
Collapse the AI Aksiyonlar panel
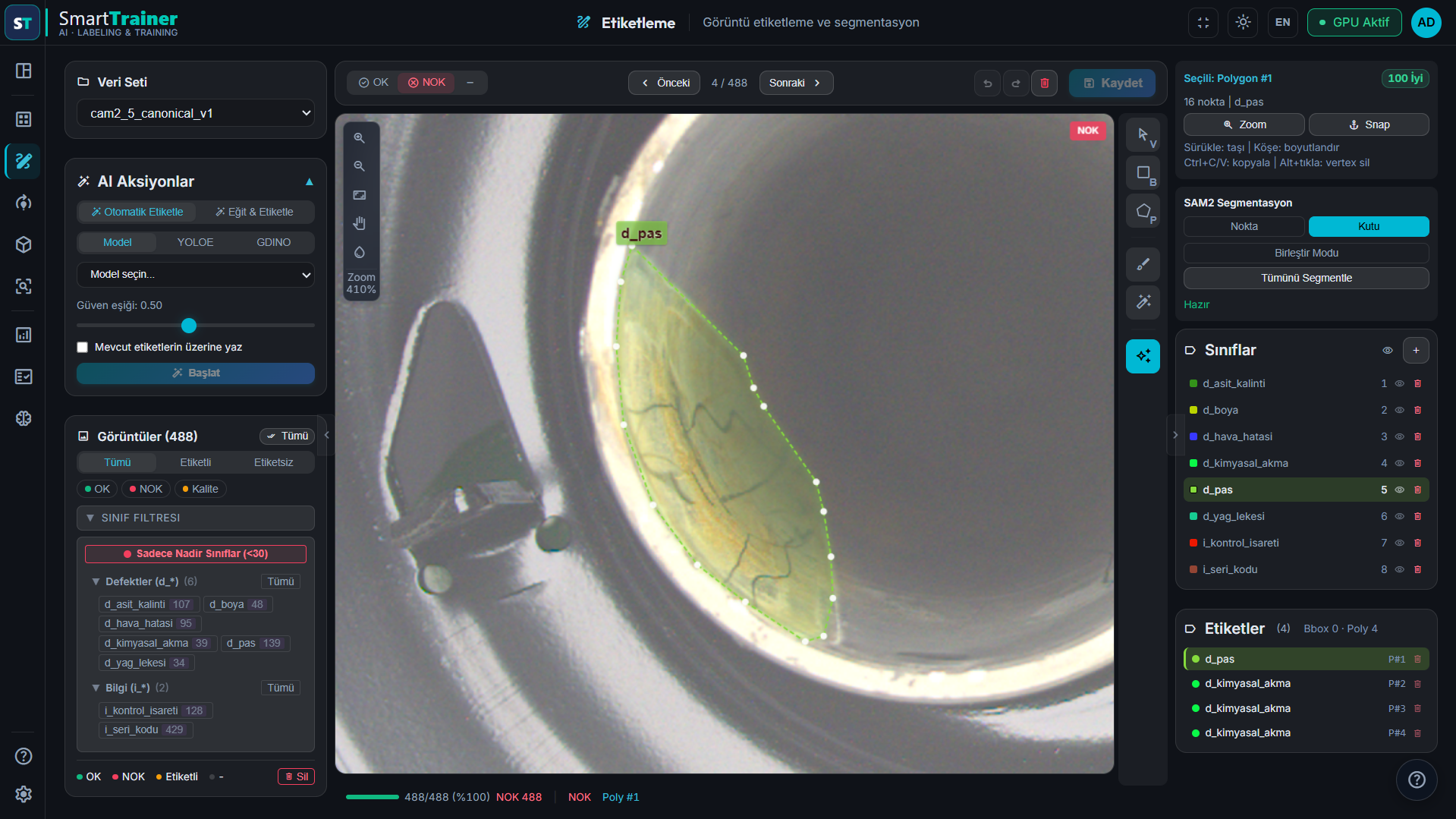(310, 182)
